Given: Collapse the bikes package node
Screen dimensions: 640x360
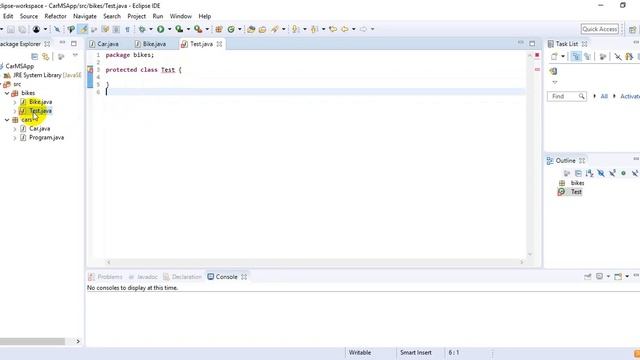Looking at the screenshot, I should coord(7,93).
